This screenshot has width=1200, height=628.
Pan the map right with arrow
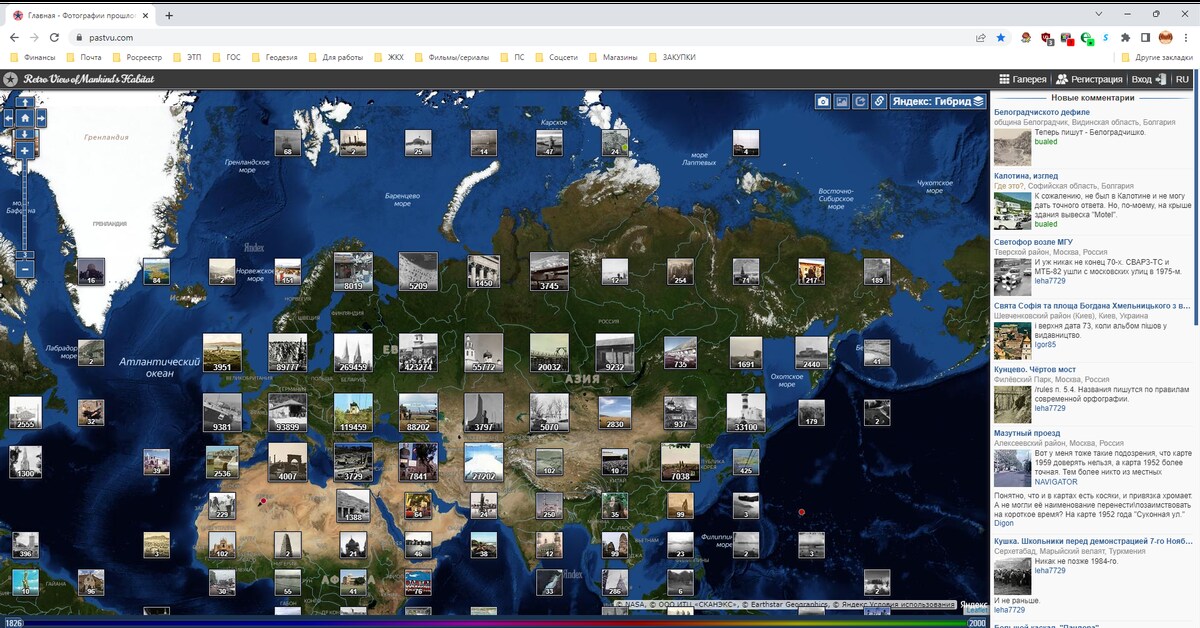[41, 117]
